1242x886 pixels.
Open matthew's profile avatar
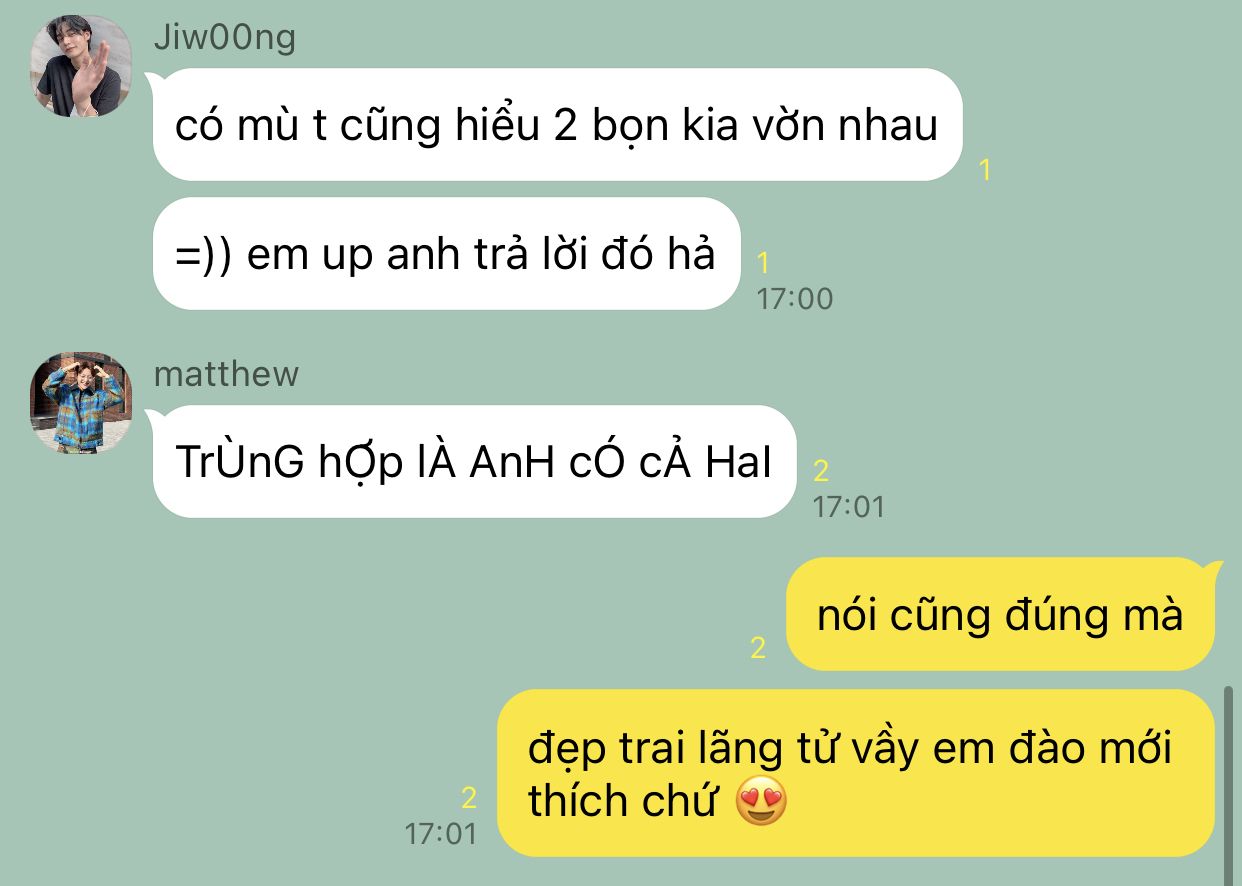click(82, 403)
